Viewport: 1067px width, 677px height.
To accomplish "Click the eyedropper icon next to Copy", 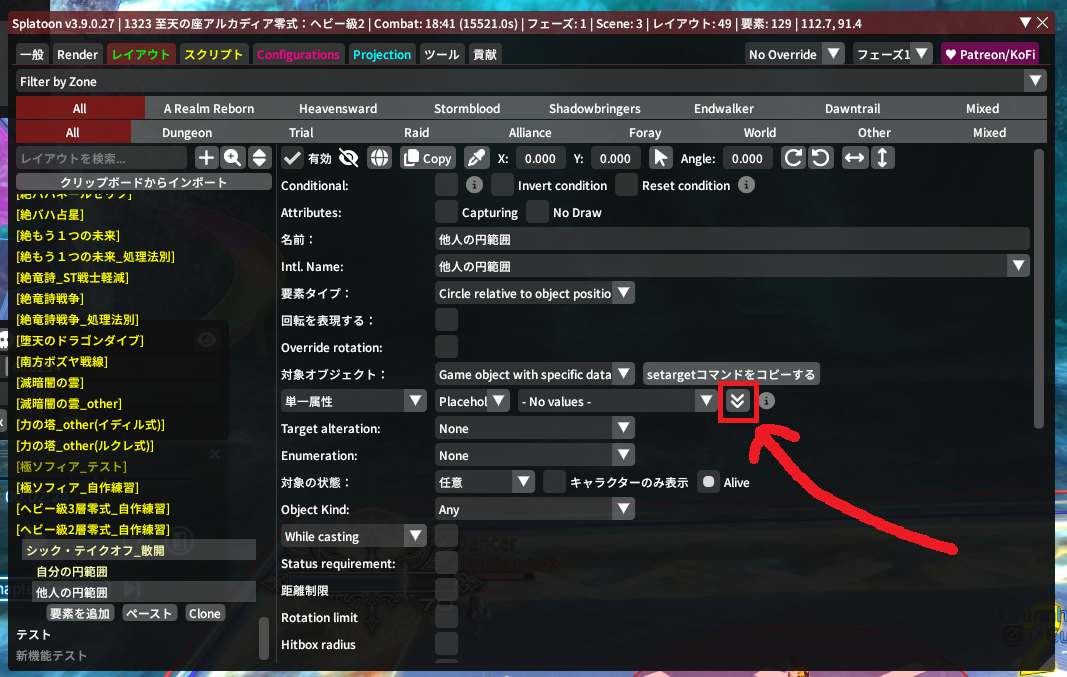I will [x=477, y=158].
